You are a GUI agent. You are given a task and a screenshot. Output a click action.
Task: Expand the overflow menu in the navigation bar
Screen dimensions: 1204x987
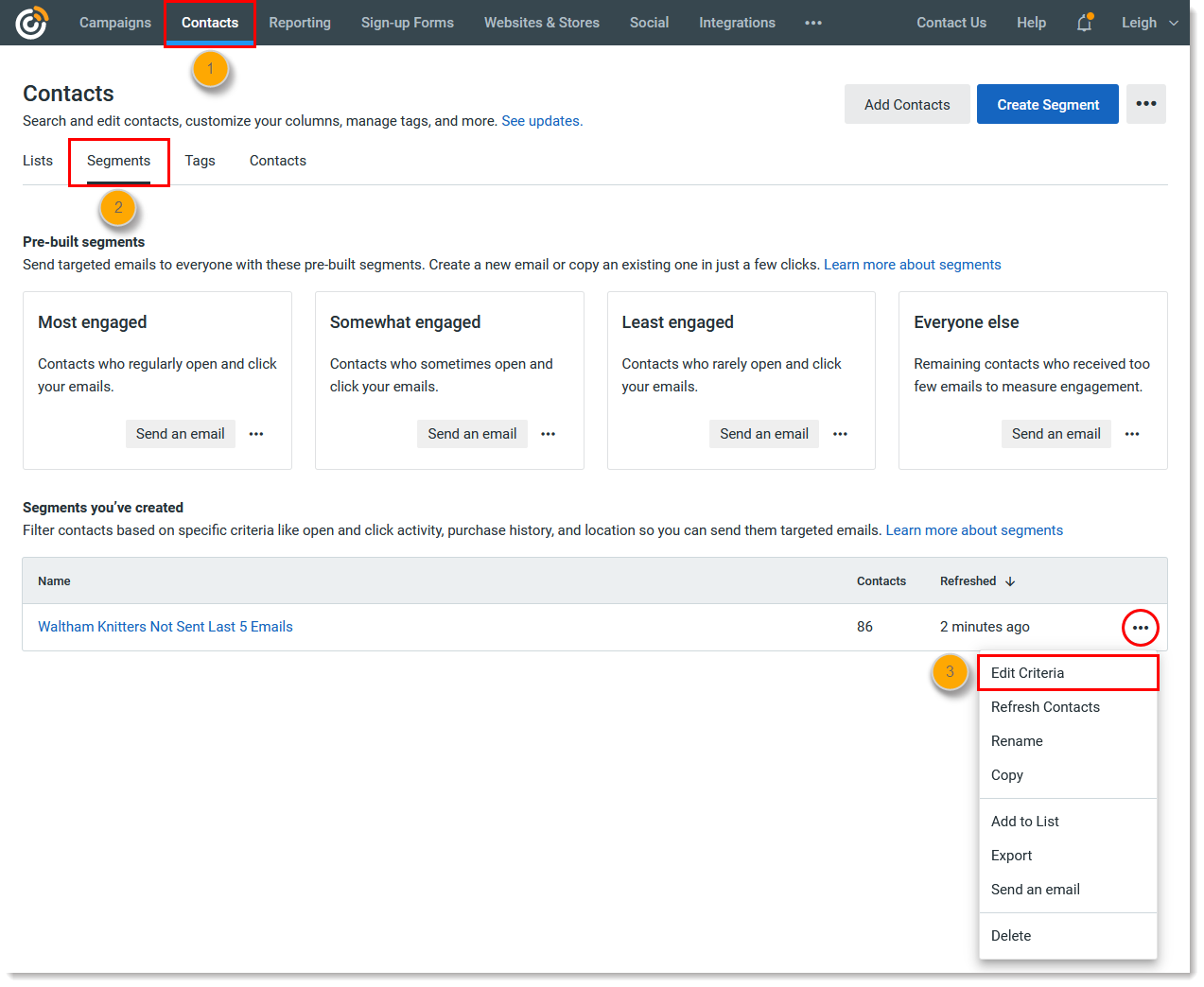(812, 22)
